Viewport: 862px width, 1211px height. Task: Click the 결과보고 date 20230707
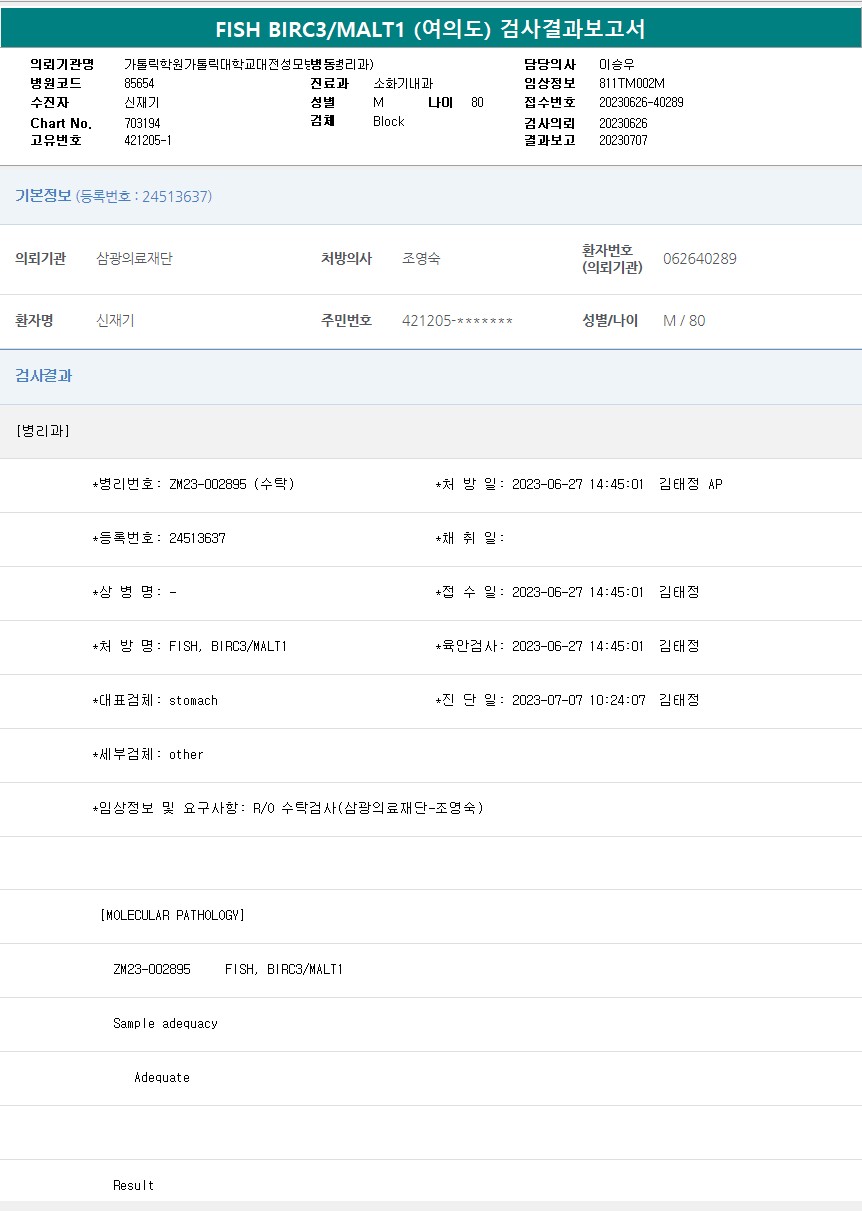[x=623, y=140]
